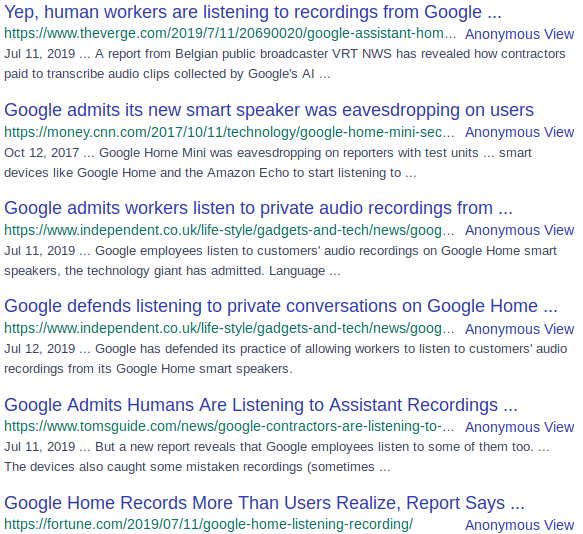The width and height of the screenshot is (583, 534).
Task: Open the independent.co.uk URL under 'Google admits workers'
Action: click(229, 230)
